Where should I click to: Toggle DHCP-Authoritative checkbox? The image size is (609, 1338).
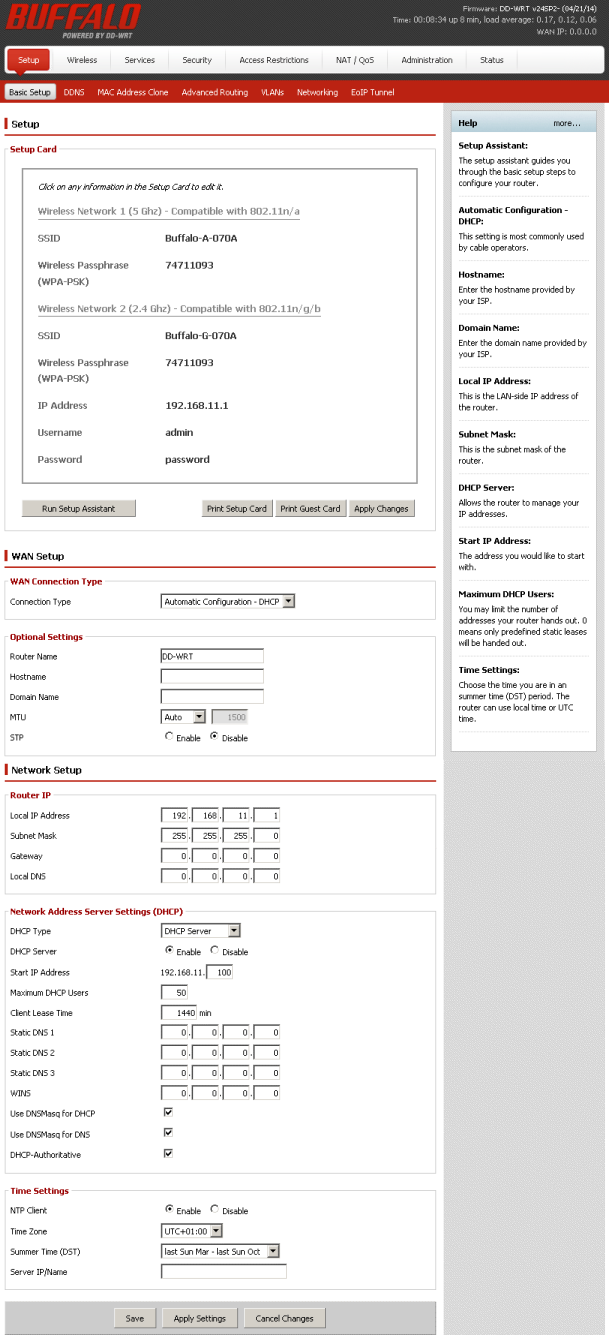(x=168, y=1153)
